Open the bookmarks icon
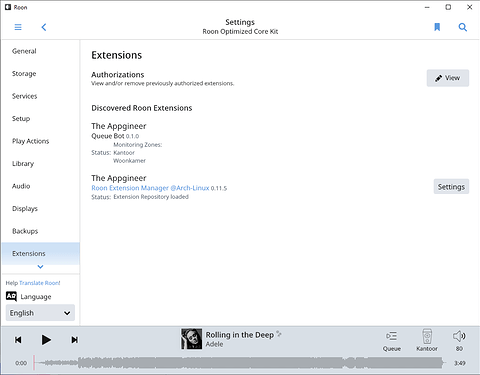 [x=437, y=27]
